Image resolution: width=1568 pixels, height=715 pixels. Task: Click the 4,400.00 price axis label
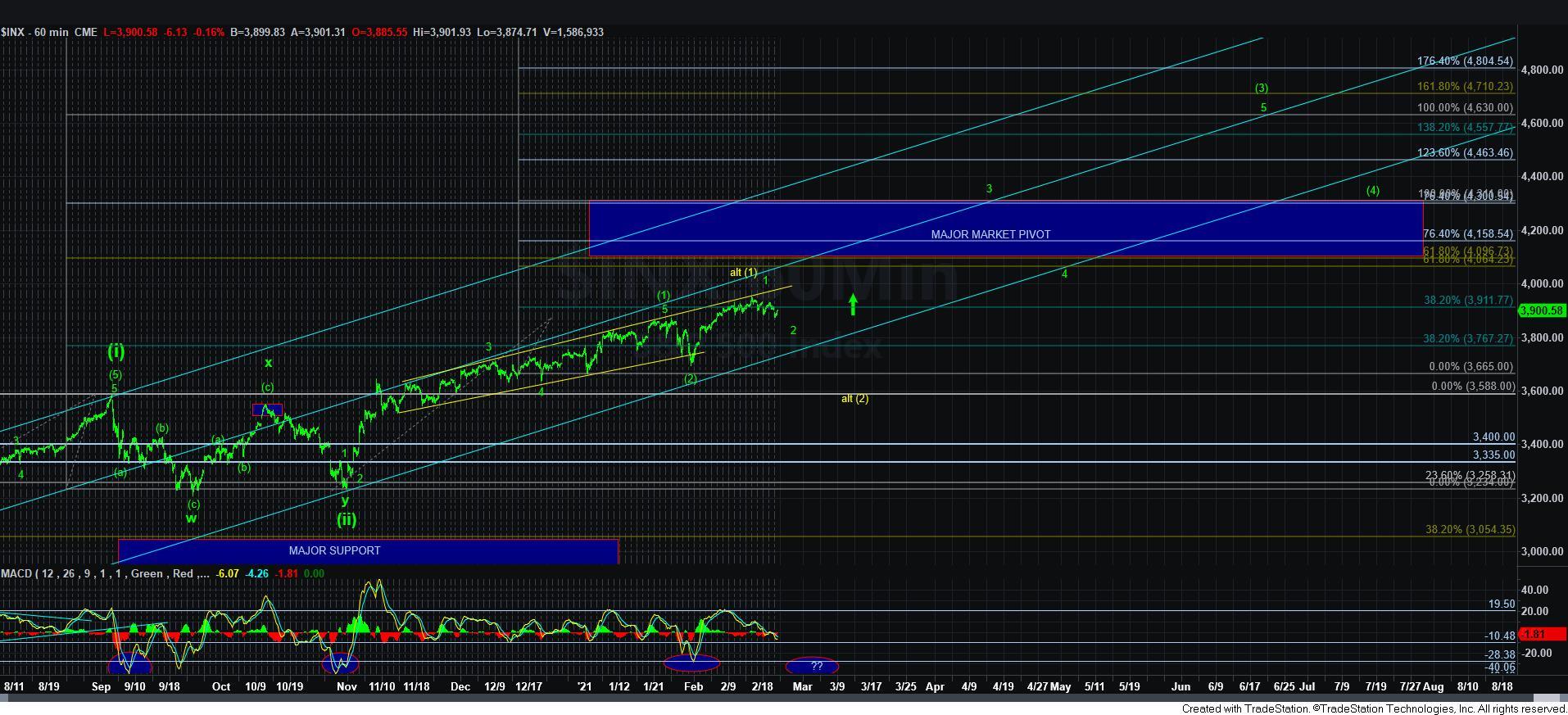[x=1540, y=176]
